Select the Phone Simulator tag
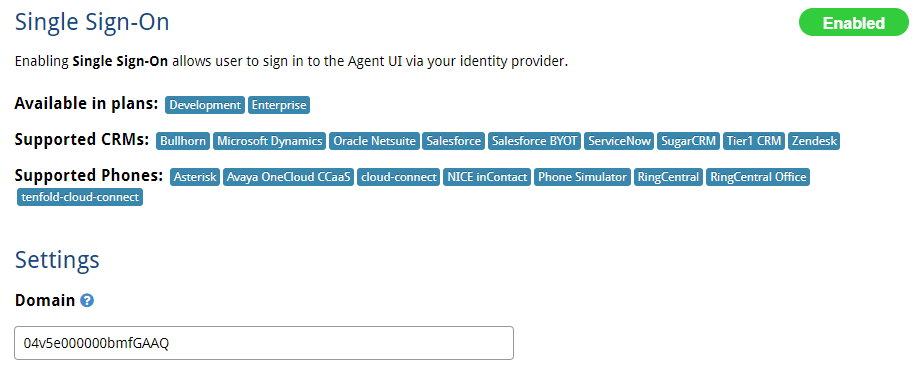Image resolution: width=918 pixels, height=368 pixels. [x=583, y=177]
